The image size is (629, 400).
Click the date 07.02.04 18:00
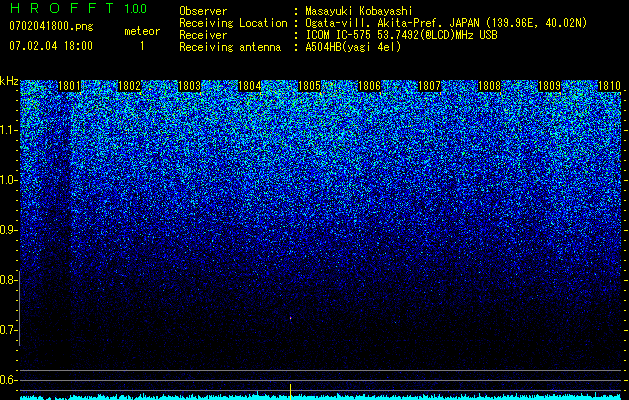click(x=51, y=46)
